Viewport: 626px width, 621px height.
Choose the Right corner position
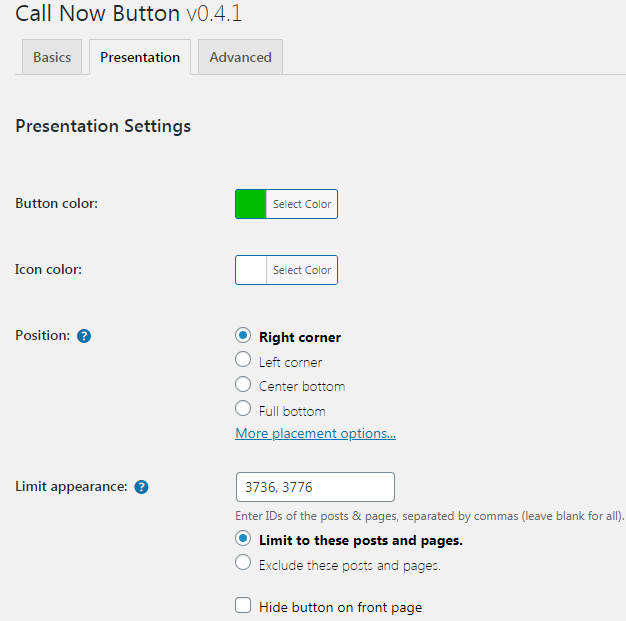(243, 337)
